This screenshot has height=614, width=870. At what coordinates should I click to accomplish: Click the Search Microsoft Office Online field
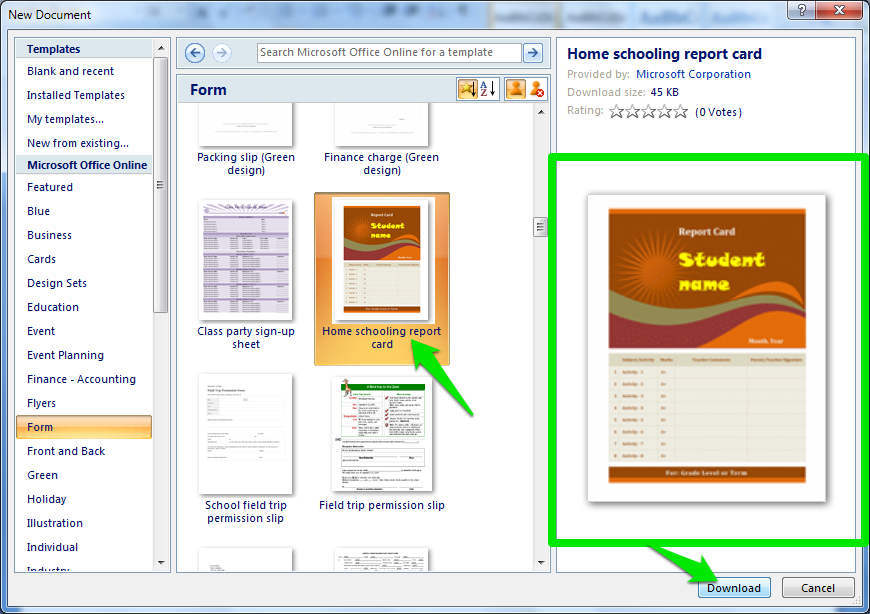(x=388, y=53)
